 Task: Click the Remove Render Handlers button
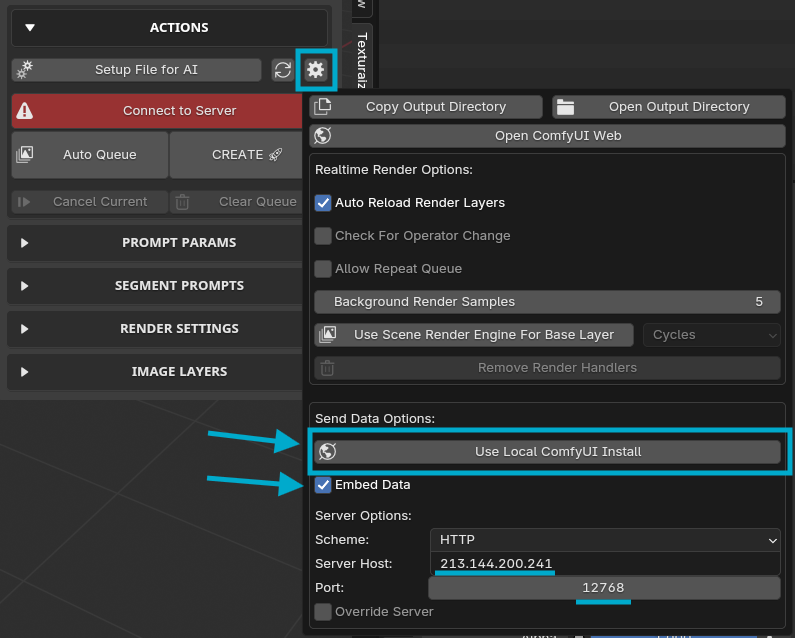coord(548,368)
